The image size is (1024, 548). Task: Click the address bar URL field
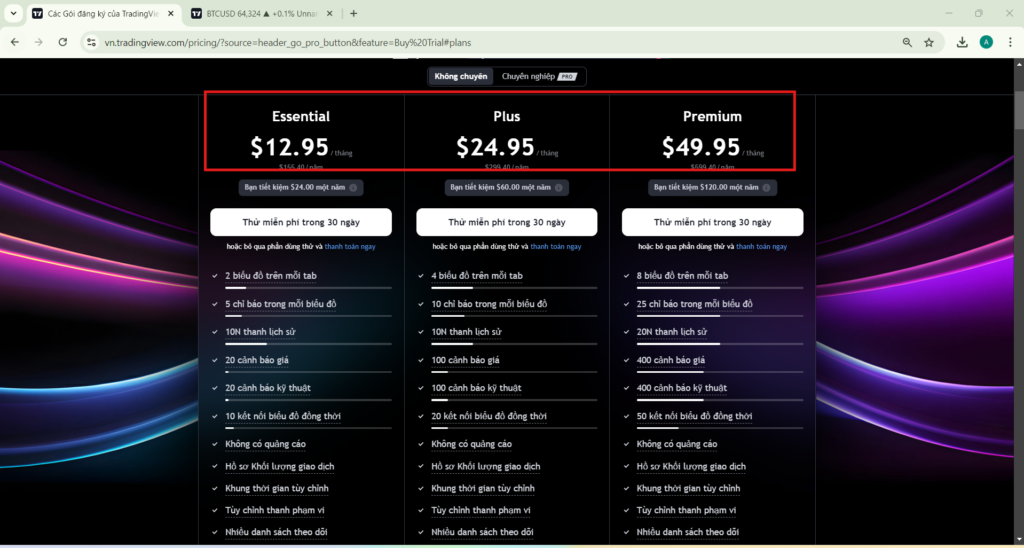[496, 42]
